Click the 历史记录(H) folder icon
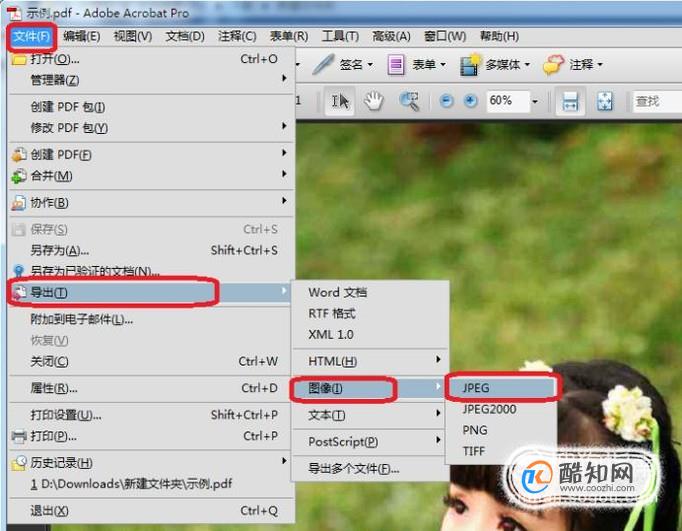This screenshot has height=531, width=682. (x=19, y=463)
